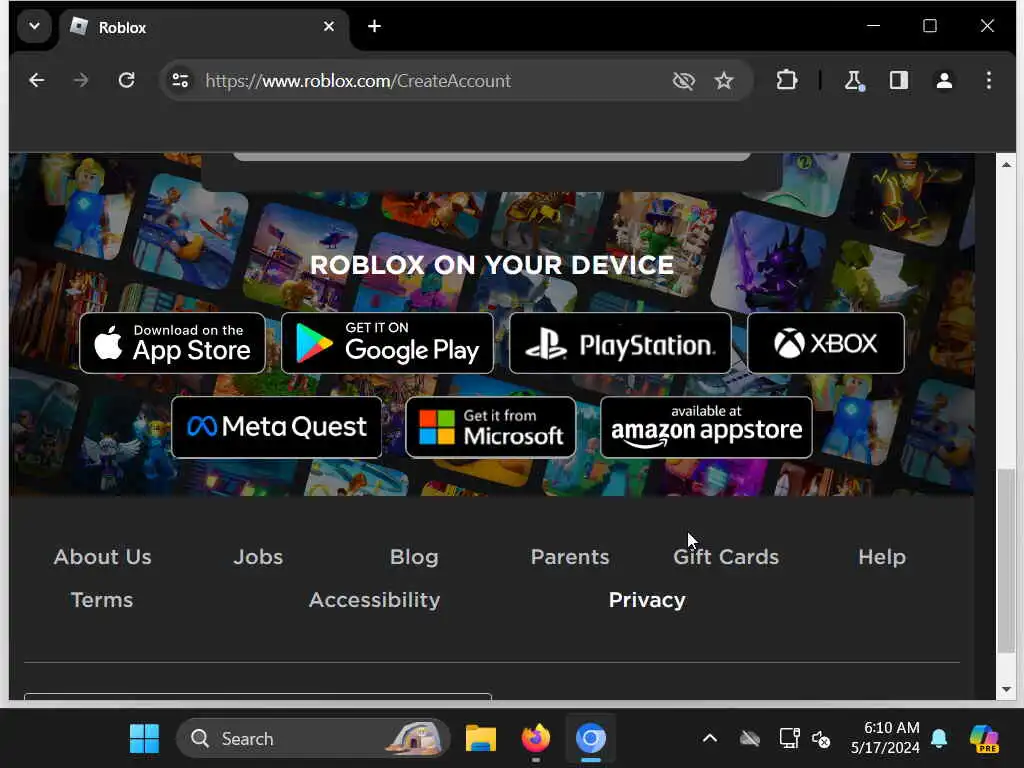
Task: Click the OneDrive cloud tray icon
Action: pyautogui.click(x=750, y=739)
